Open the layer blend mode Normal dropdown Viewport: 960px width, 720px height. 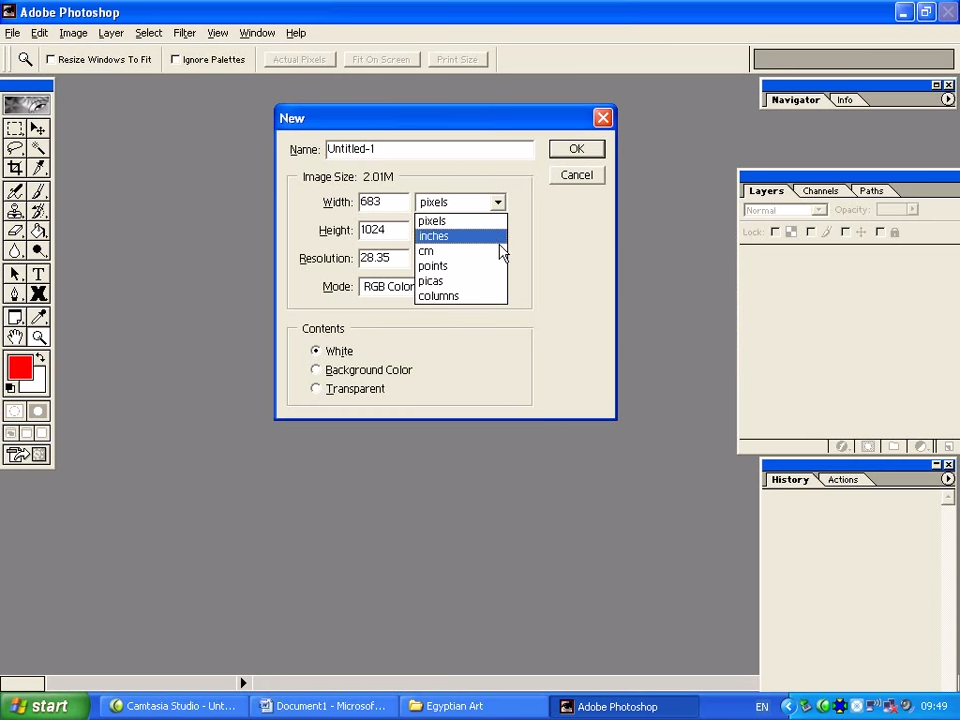(x=785, y=210)
